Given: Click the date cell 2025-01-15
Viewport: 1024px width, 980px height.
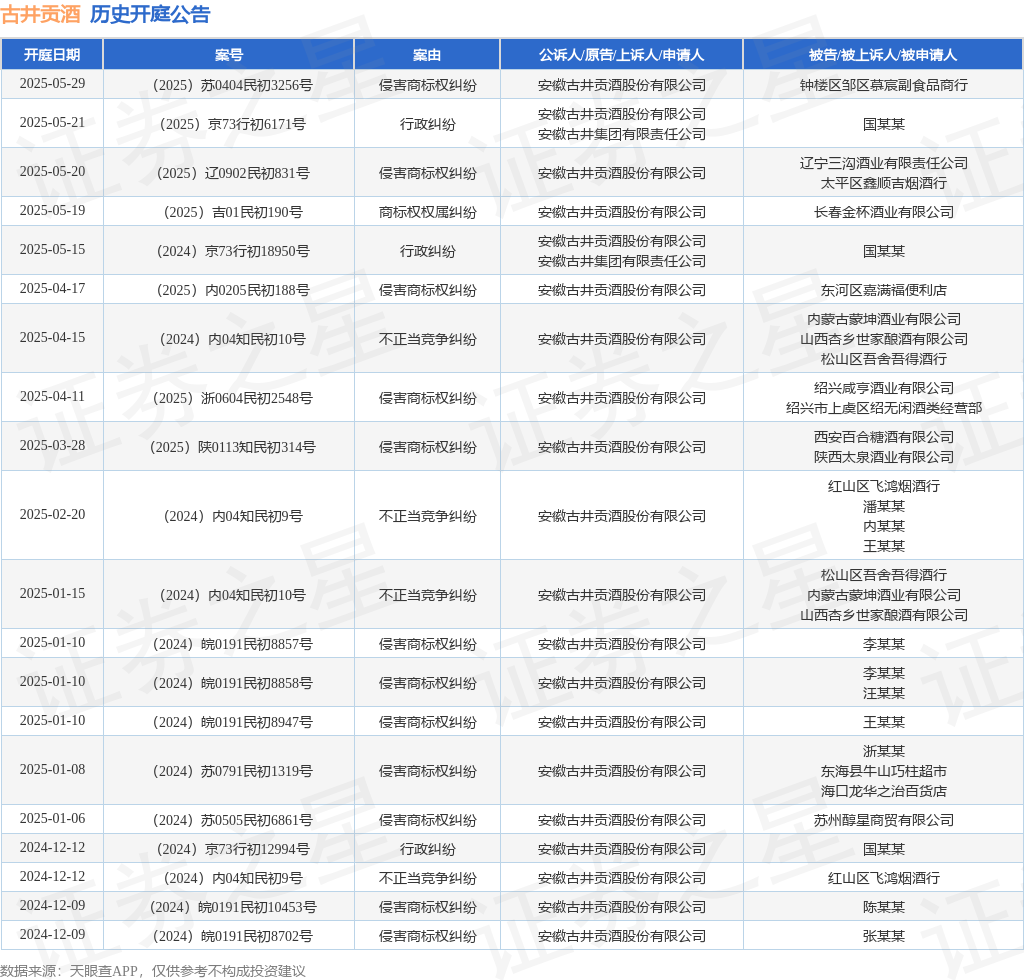Looking at the screenshot, I should pyautogui.click(x=52, y=594).
